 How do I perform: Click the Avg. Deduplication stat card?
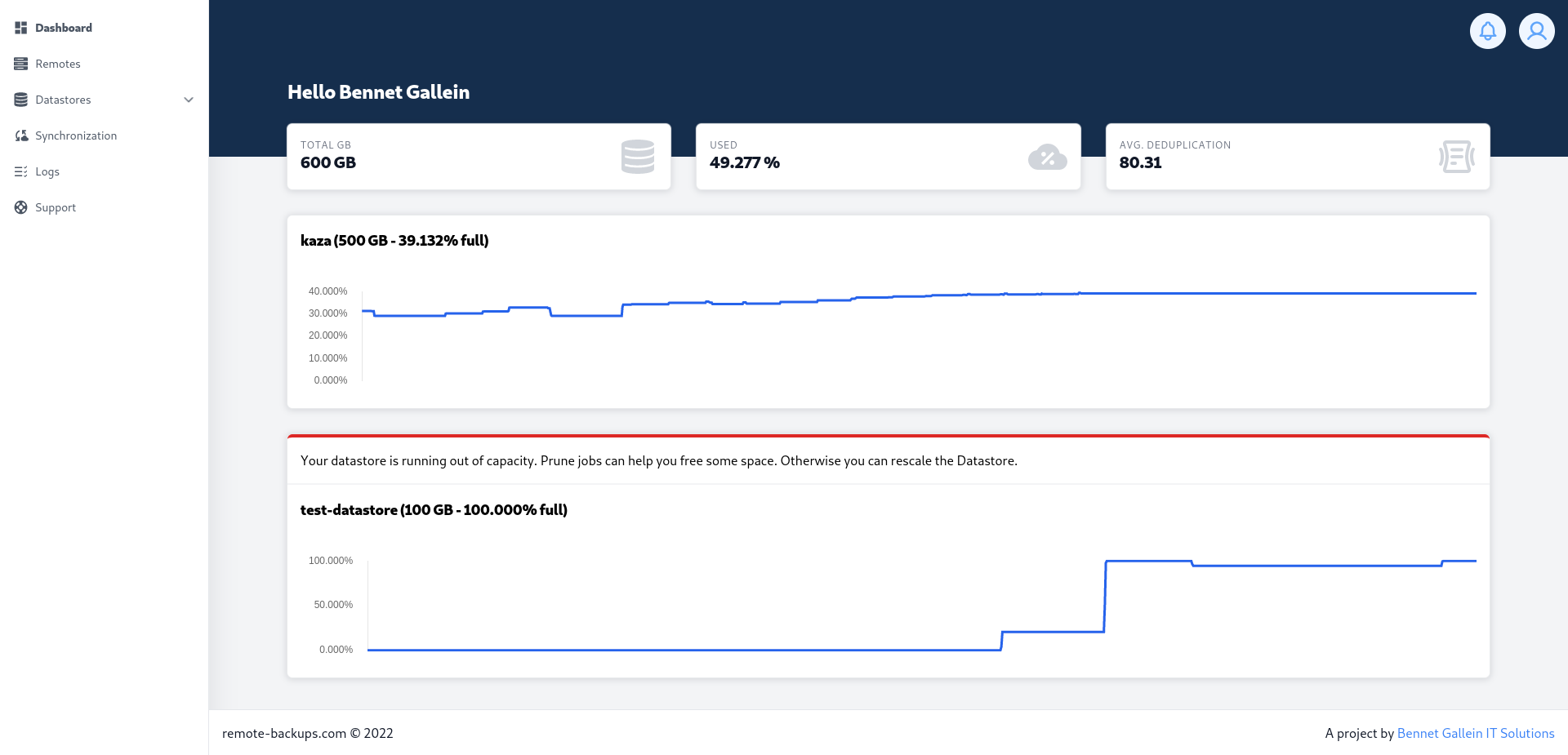tap(1297, 157)
